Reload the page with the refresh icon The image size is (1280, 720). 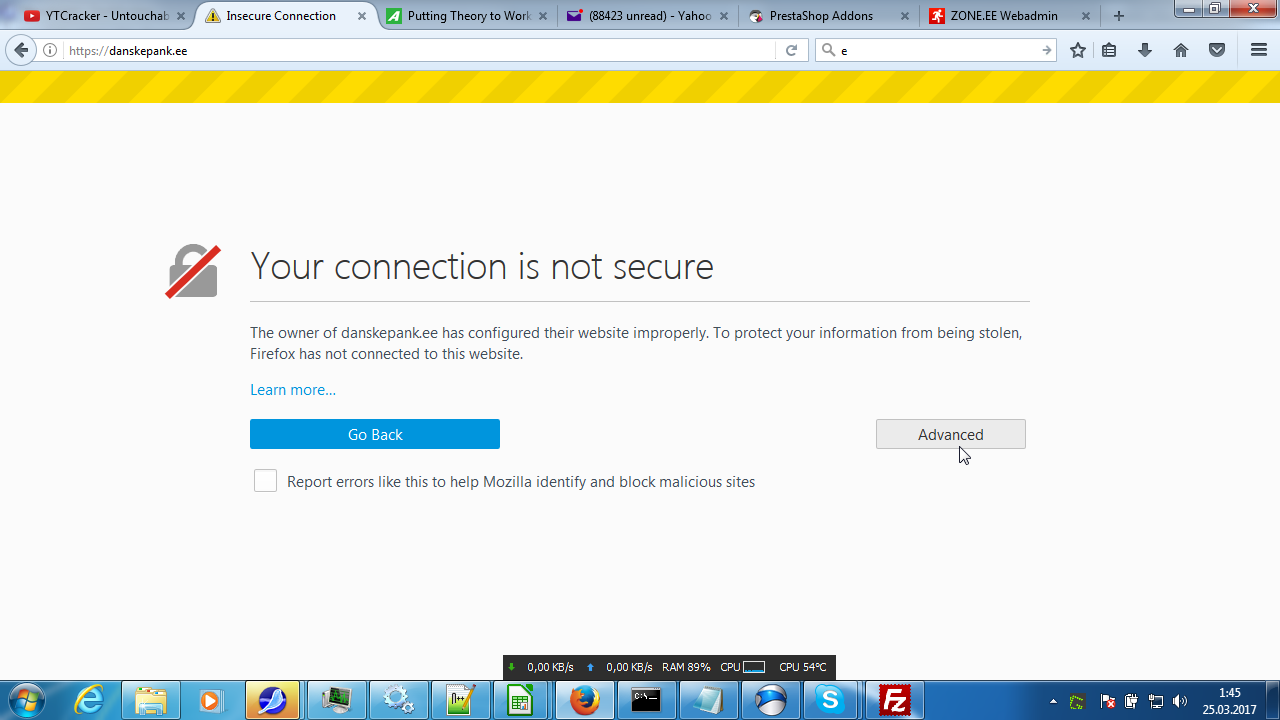click(x=791, y=50)
